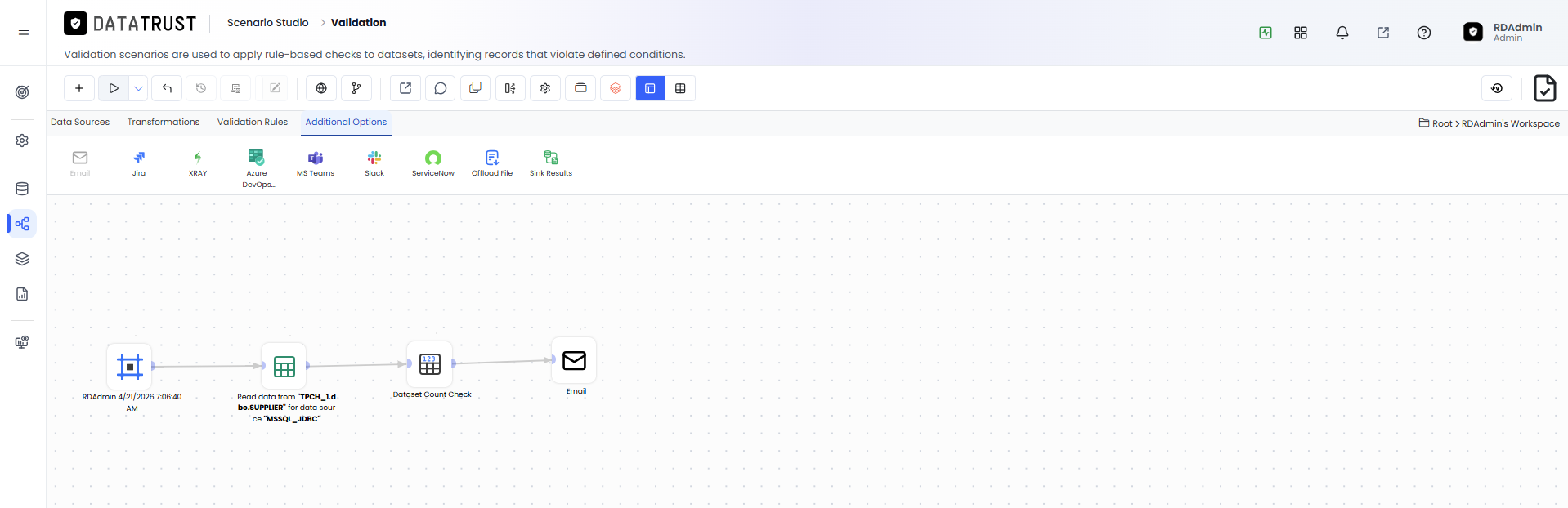Open the scenario flow icon in sidebar
This screenshot has width=1568, height=508.
point(22,224)
